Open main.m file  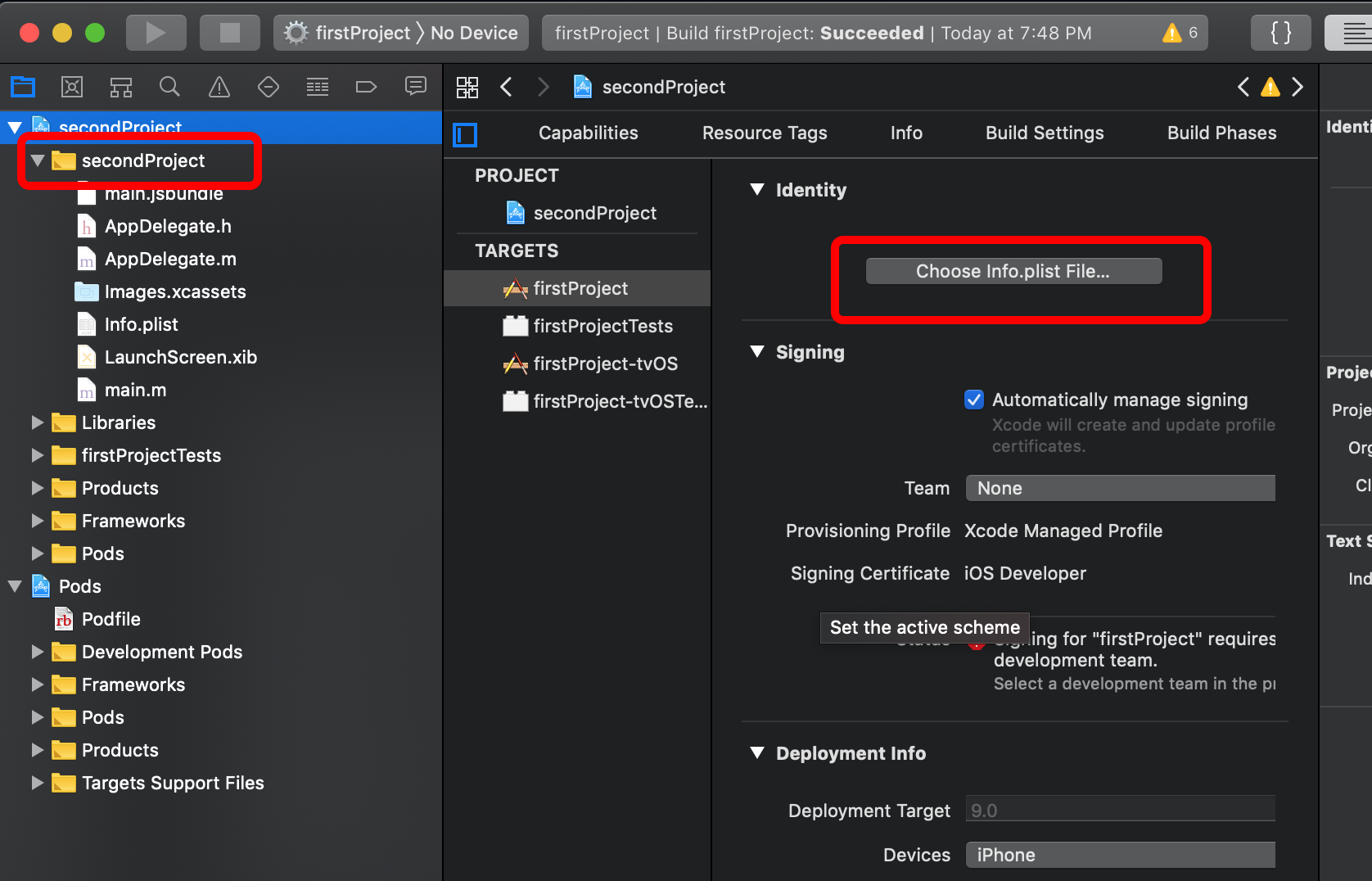[135, 390]
